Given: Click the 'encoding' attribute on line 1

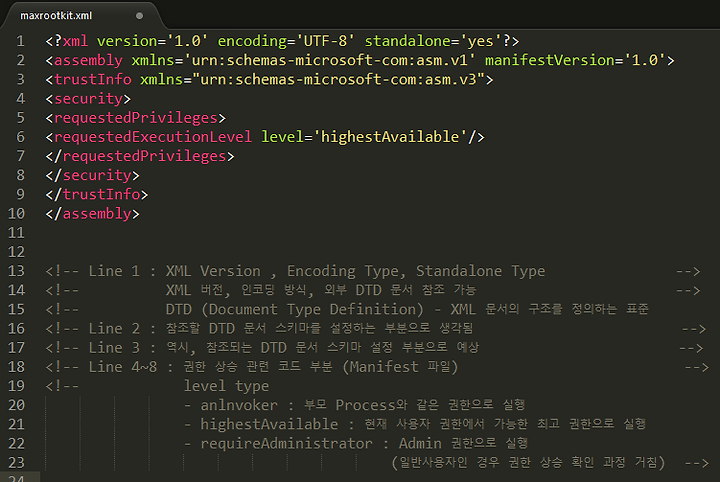Looking at the screenshot, I should point(252,41).
